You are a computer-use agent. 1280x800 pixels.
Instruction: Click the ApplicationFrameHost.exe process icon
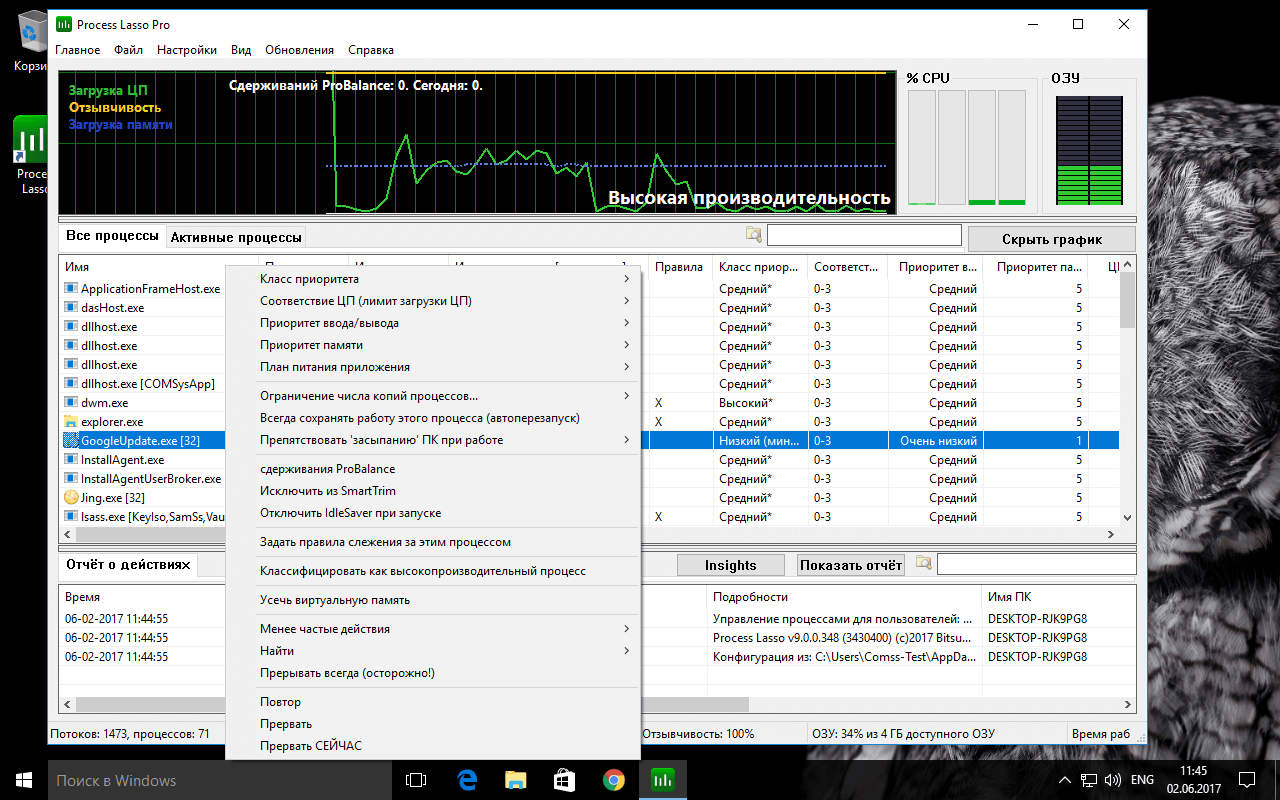click(71, 288)
